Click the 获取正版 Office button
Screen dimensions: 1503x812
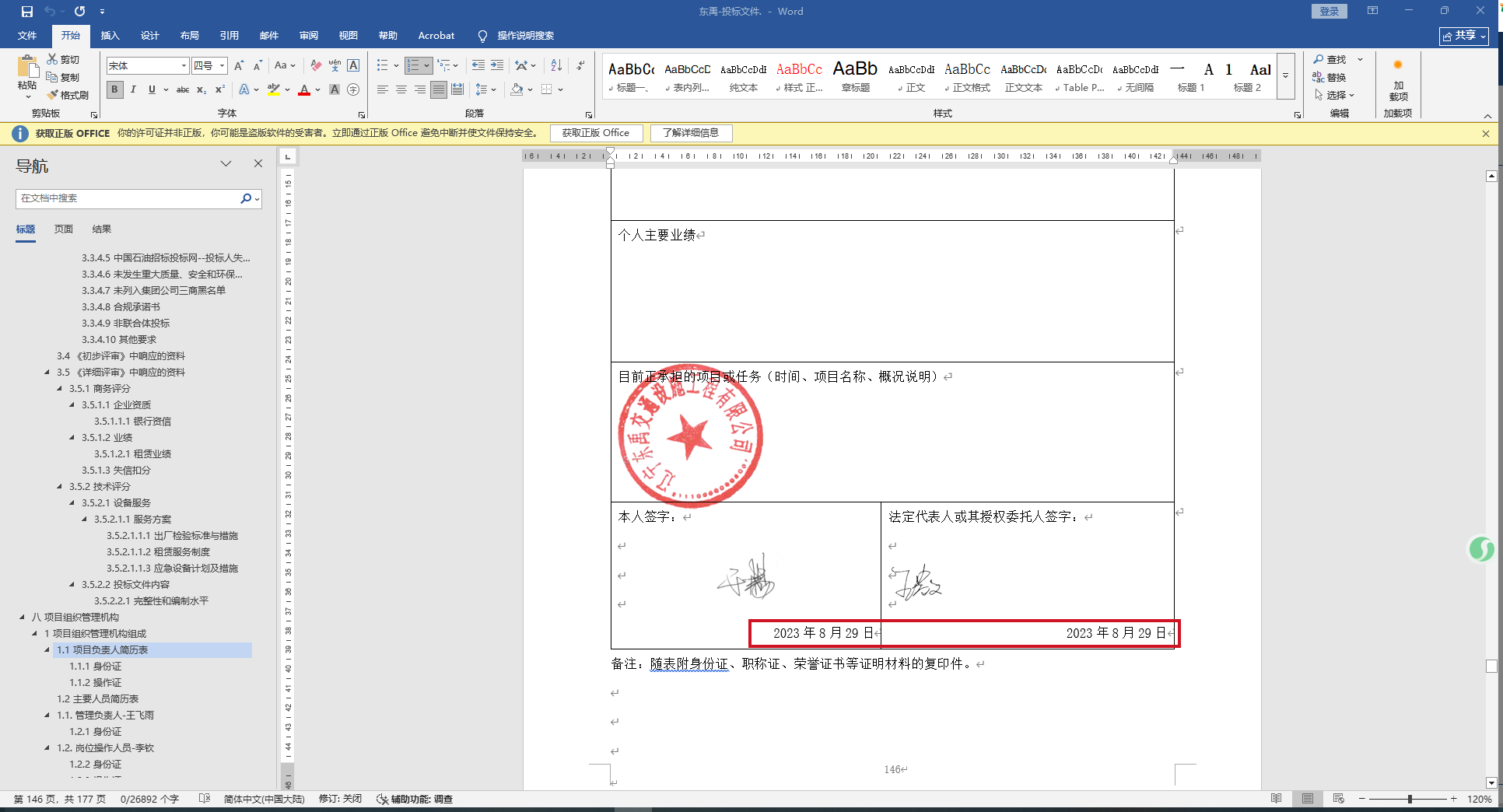(x=596, y=133)
